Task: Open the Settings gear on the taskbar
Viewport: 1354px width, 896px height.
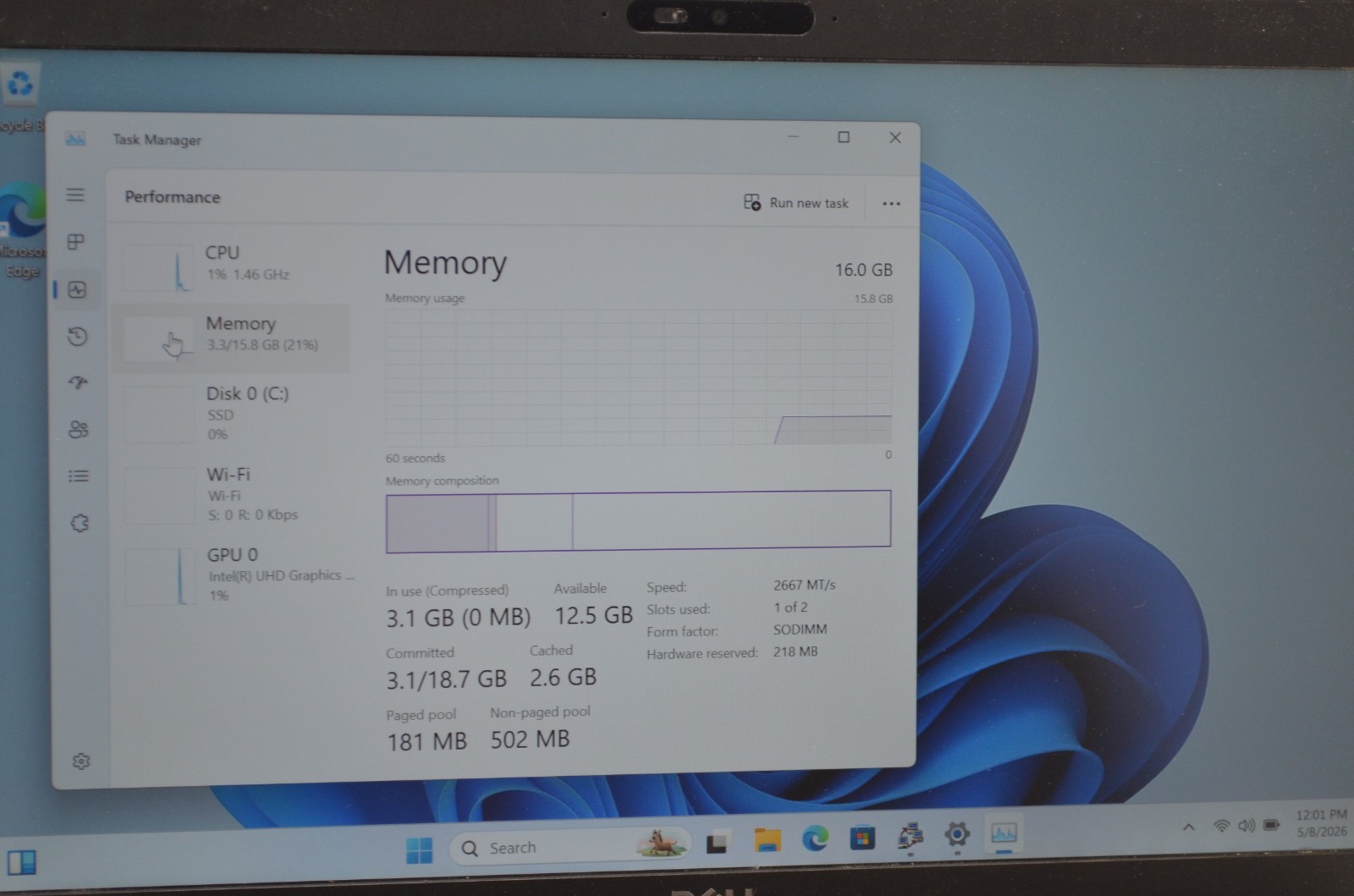Action: click(957, 835)
